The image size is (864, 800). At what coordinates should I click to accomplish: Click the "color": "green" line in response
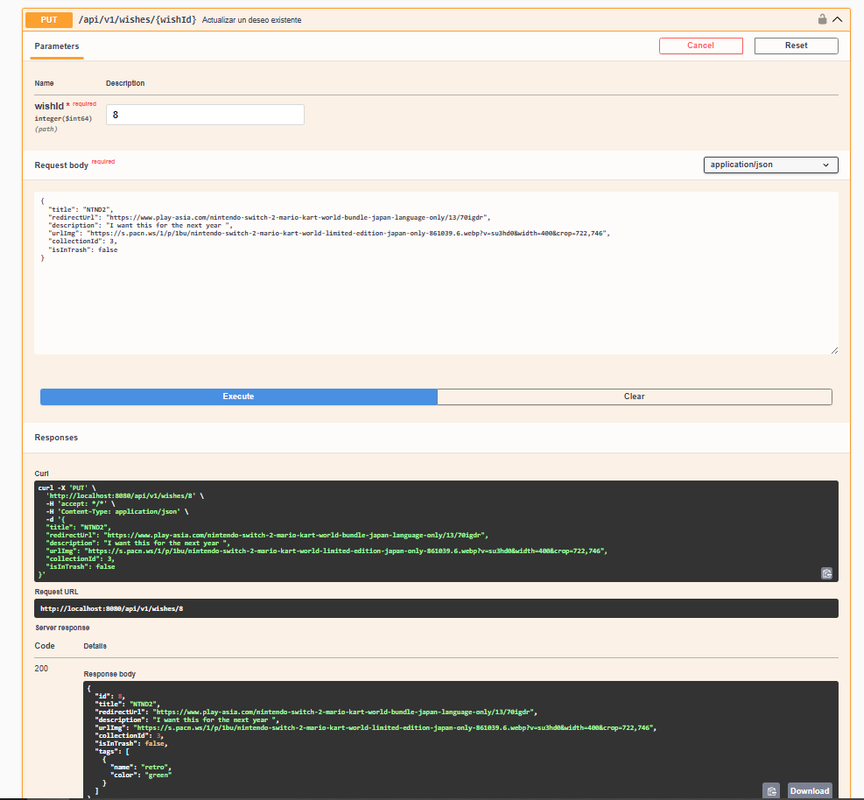(141, 775)
